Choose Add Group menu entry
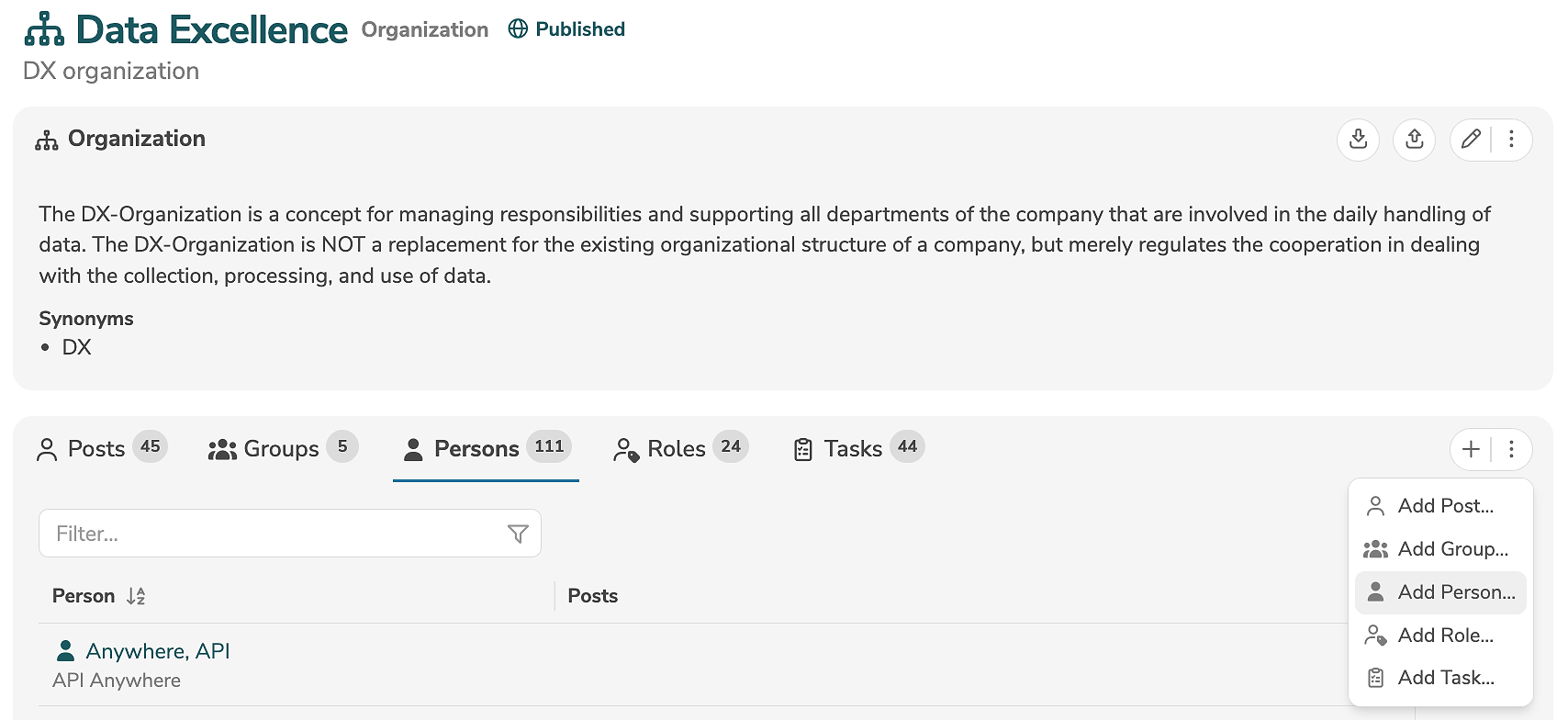The image size is (1568, 720). point(1452,549)
